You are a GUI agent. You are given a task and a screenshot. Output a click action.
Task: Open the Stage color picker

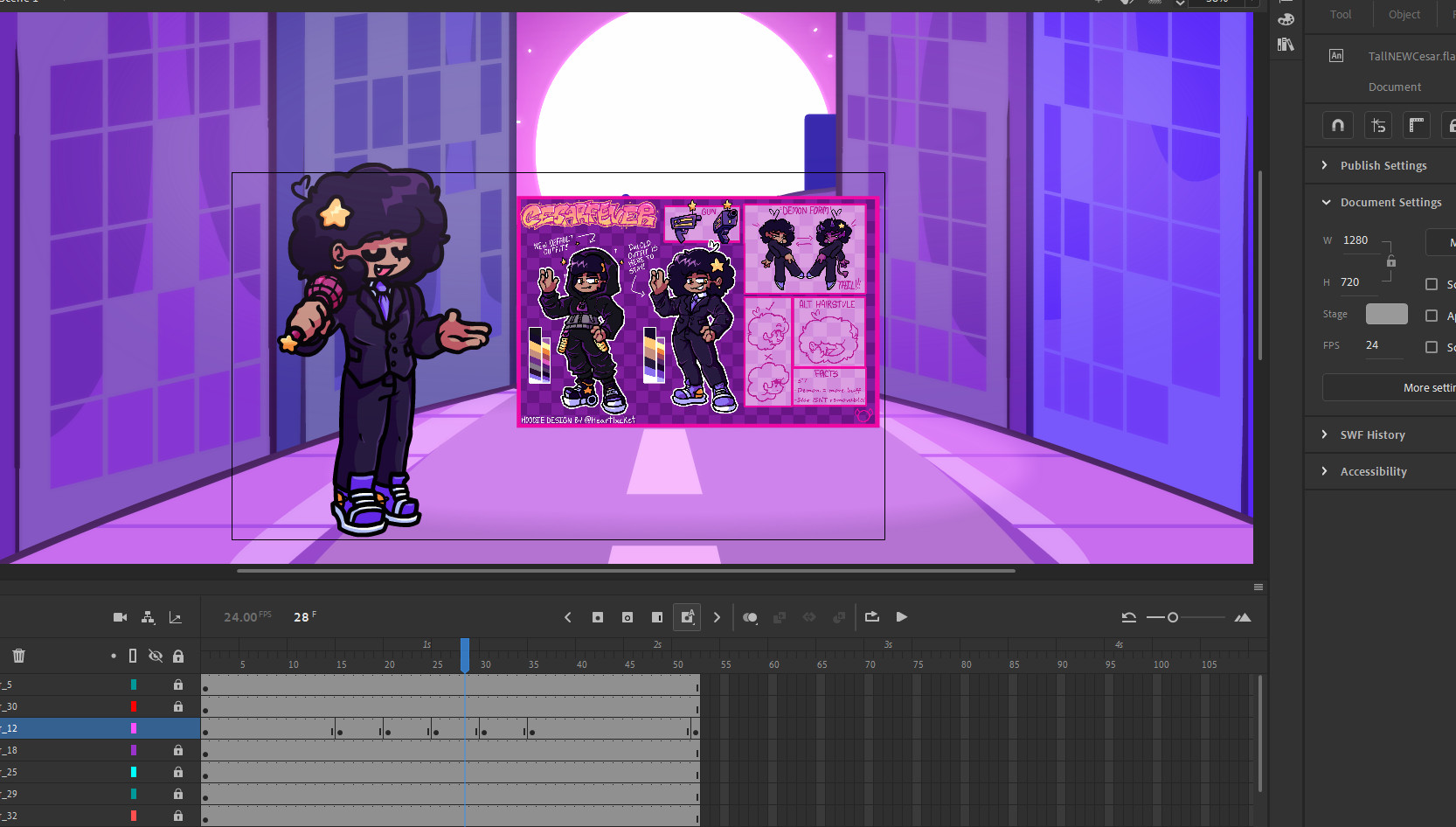coord(1385,313)
